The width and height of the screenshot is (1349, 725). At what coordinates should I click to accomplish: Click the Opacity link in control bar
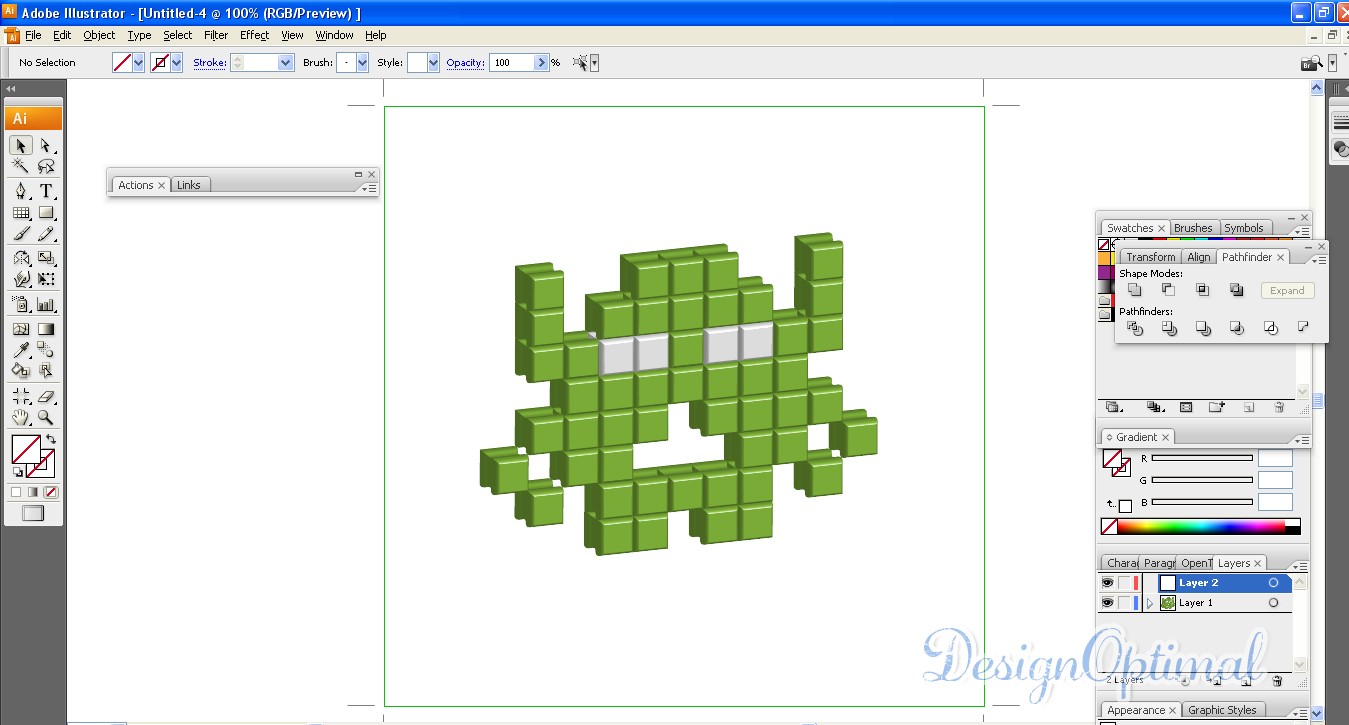click(x=465, y=62)
